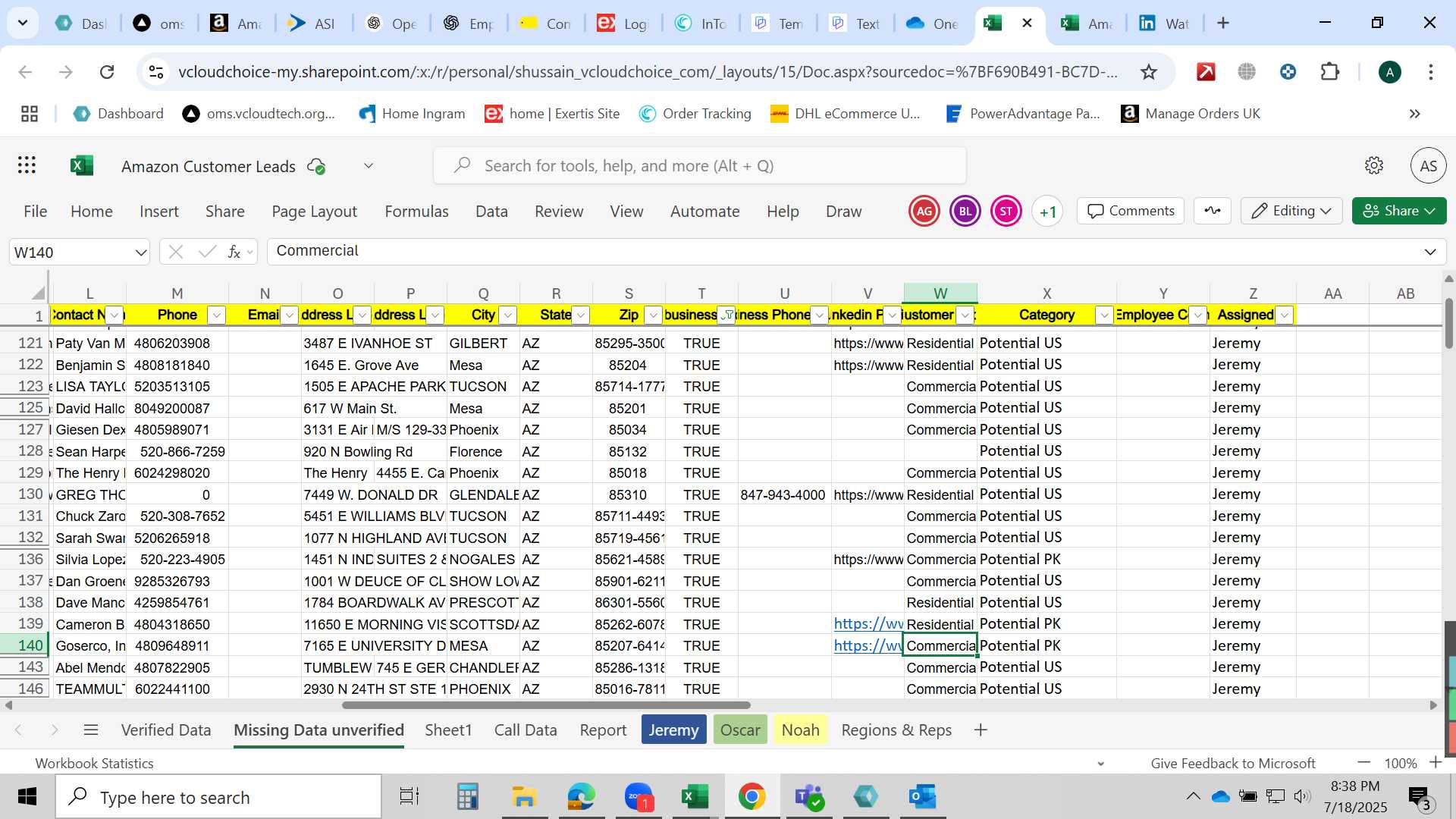The height and width of the screenshot is (819, 1456).
Task: Open the File menu
Action: (36, 212)
